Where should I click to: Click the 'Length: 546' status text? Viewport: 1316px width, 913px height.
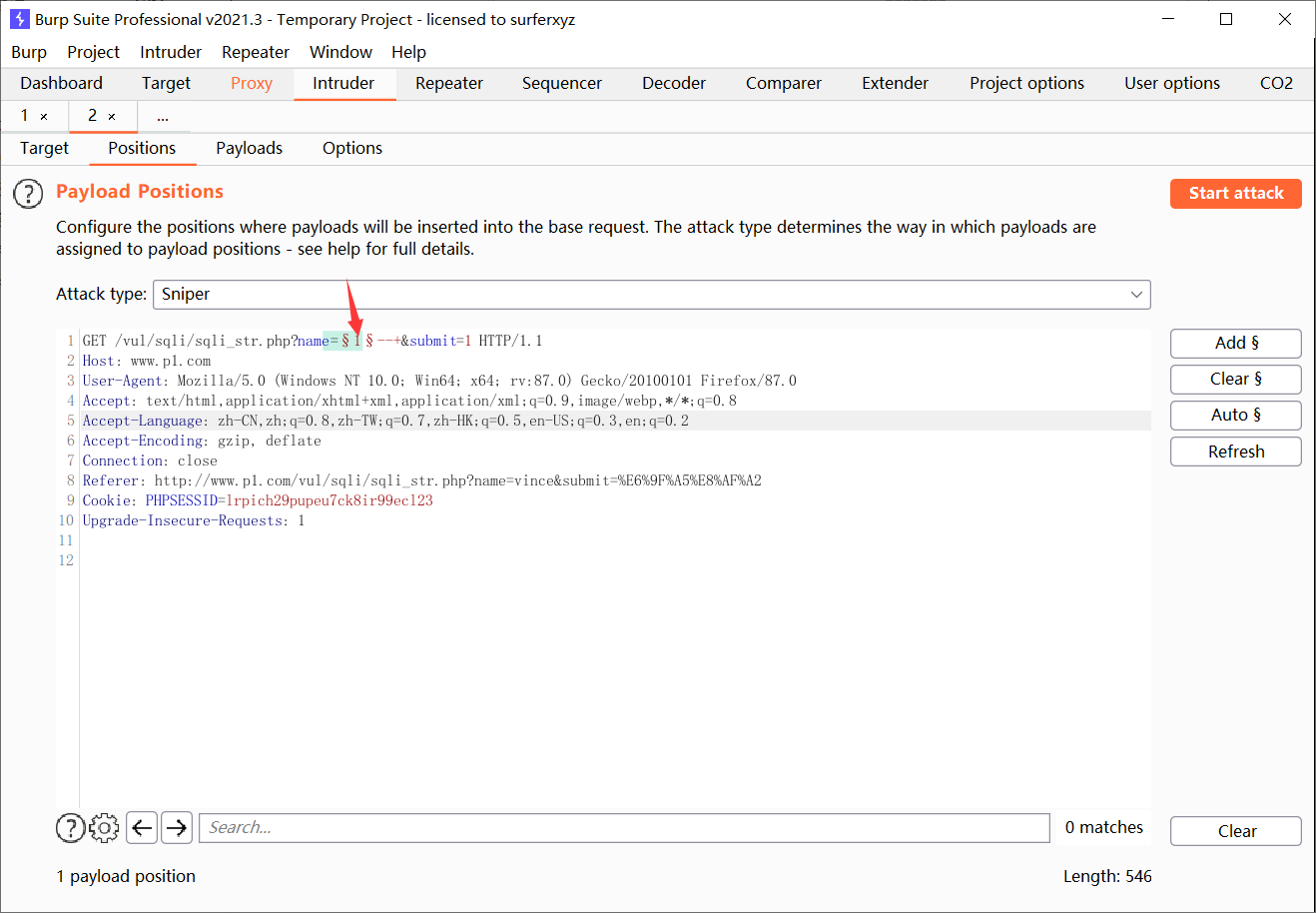click(x=1107, y=876)
